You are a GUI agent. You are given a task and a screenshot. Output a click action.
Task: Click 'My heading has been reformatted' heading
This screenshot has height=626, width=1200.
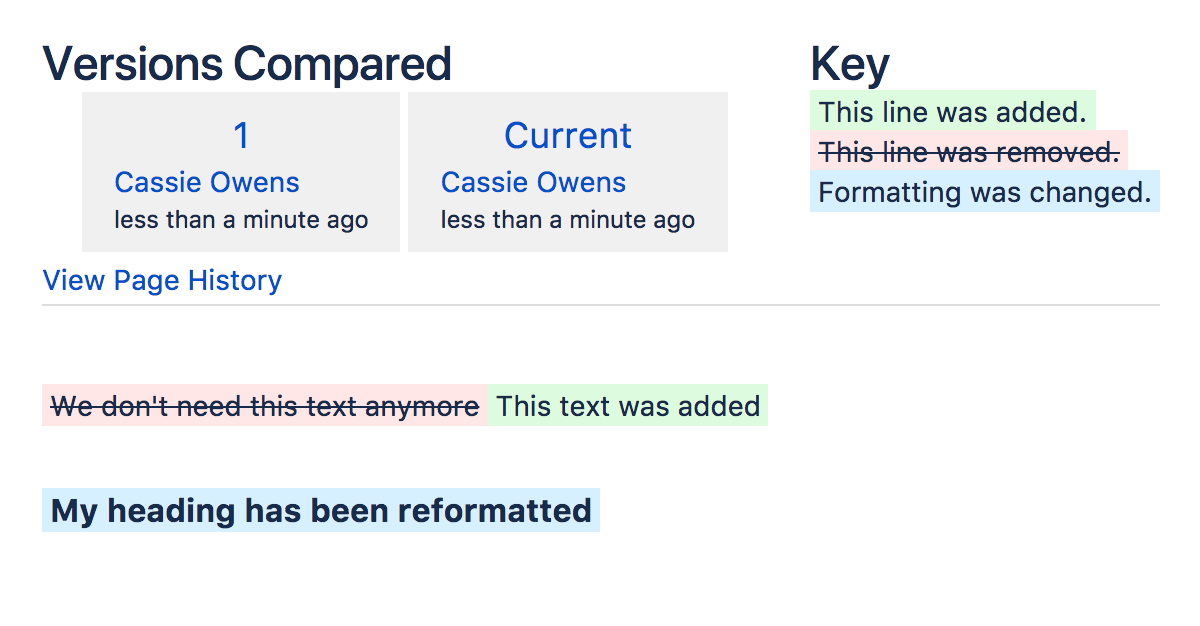(321, 510)
